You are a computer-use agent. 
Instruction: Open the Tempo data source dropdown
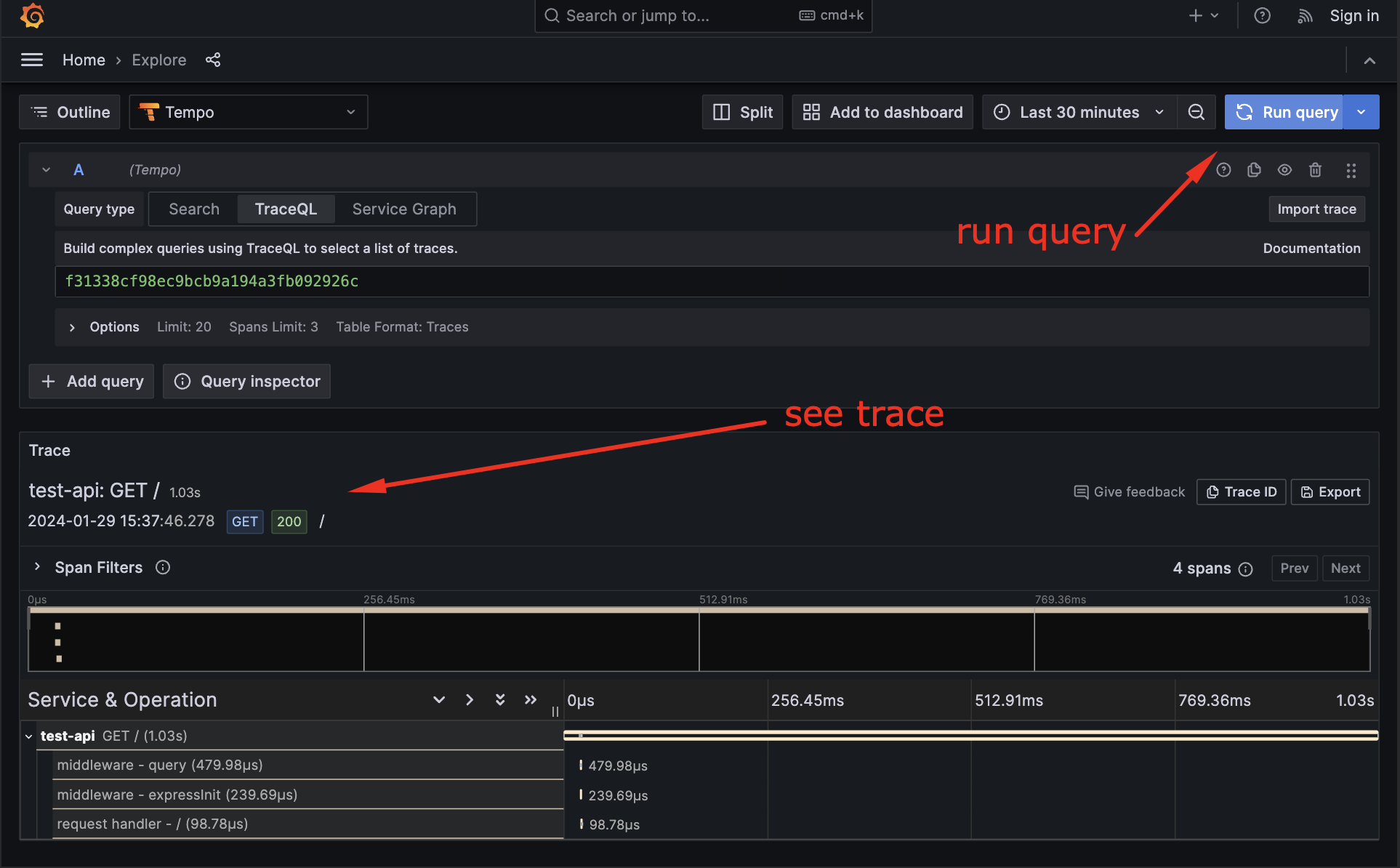tap(248, 112)
